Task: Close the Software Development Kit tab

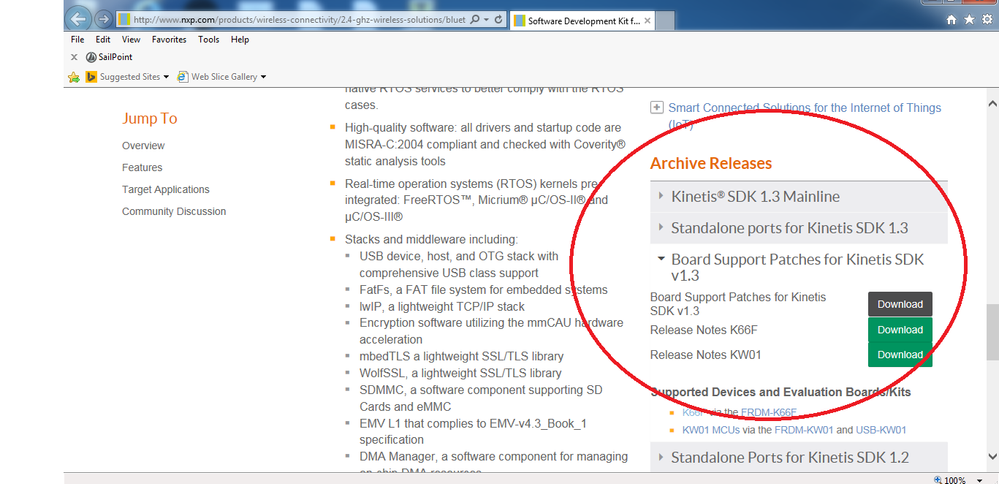Action: point(647,20)
